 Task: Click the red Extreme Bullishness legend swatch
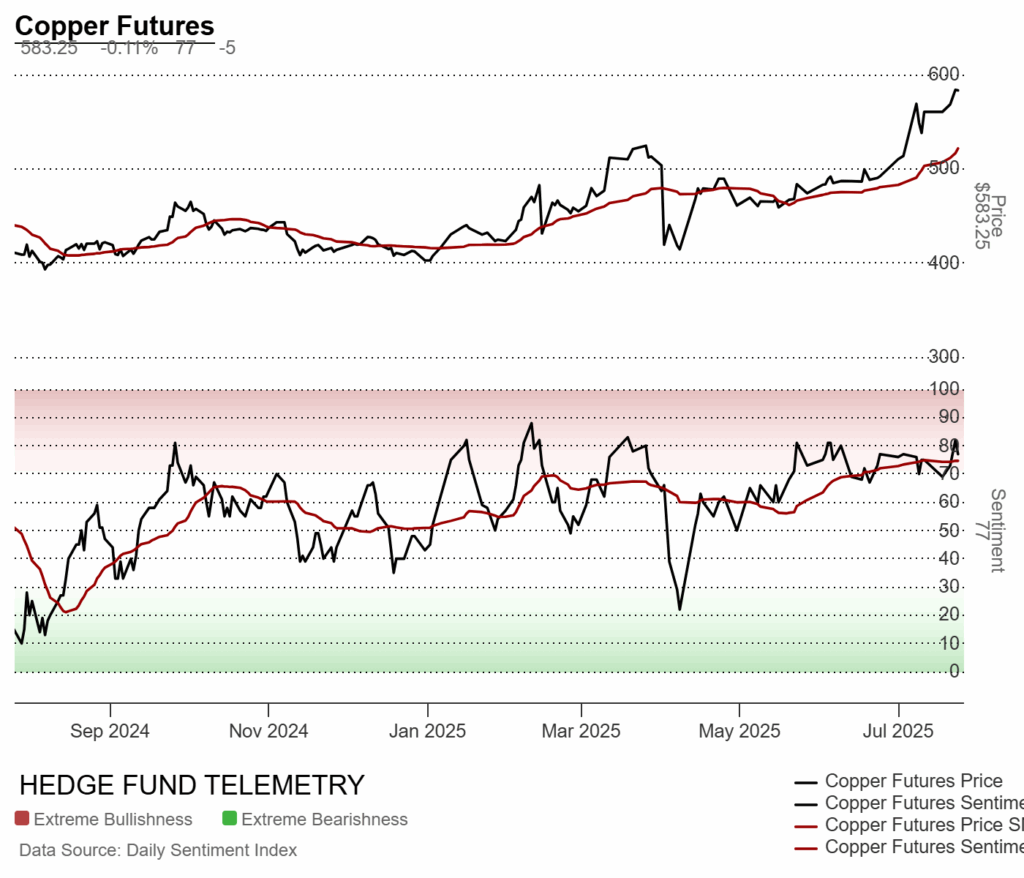(x=22, y=818)
